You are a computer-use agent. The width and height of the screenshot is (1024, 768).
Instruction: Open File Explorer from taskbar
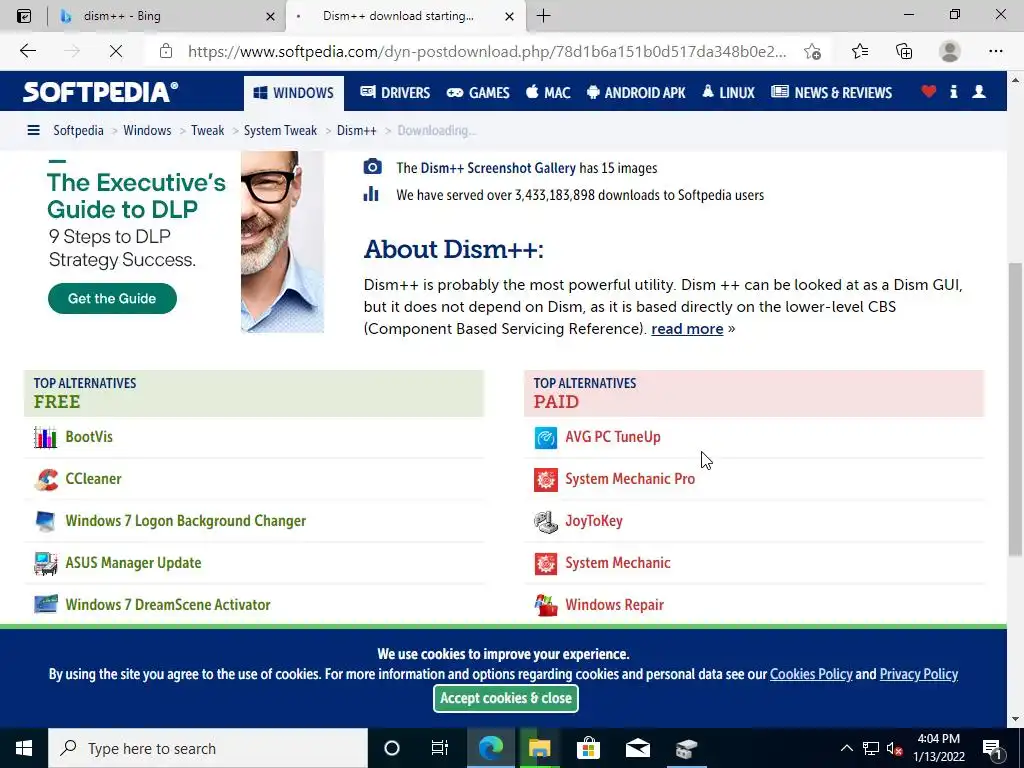click(539, 748)
